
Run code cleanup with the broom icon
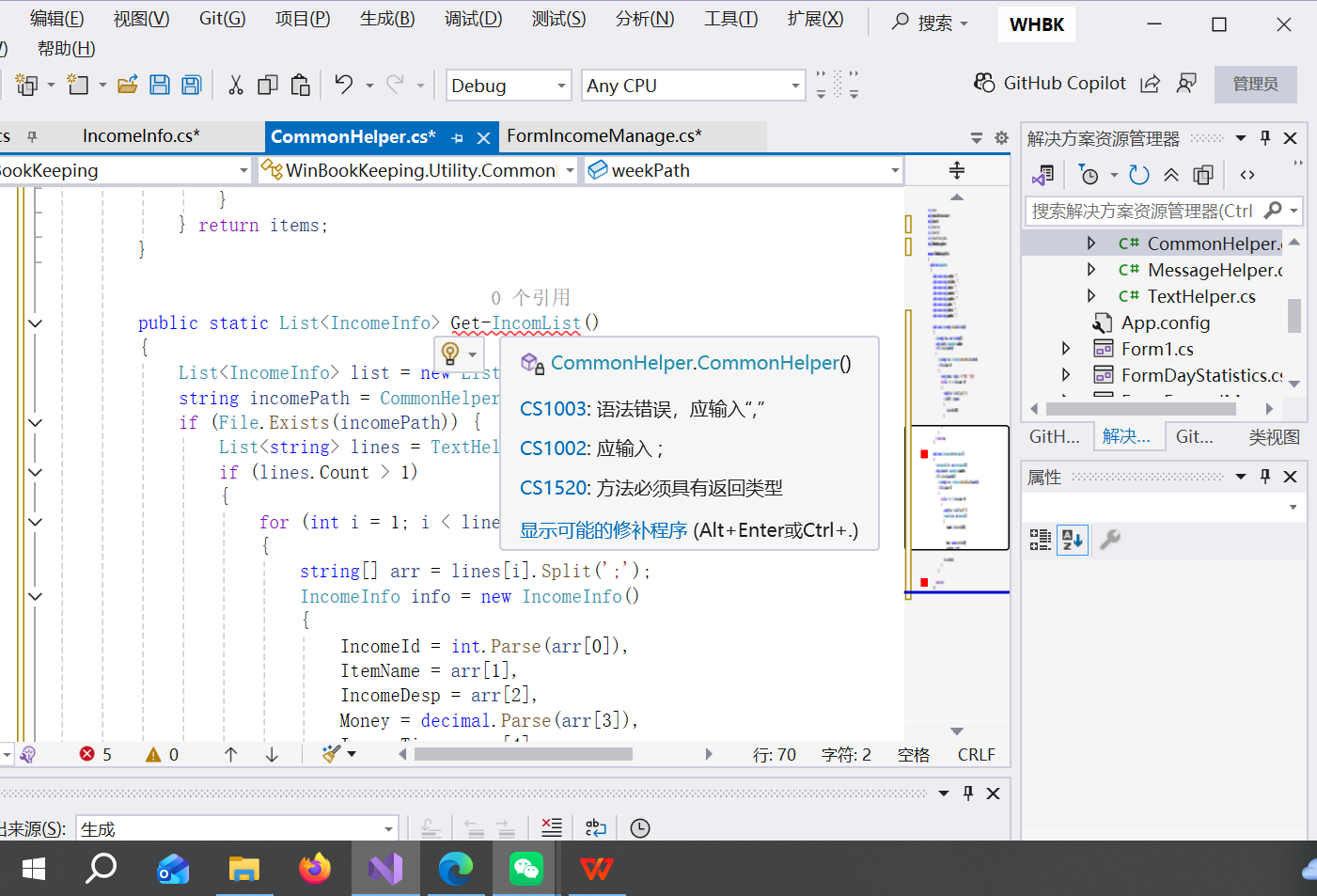[331, 754]
